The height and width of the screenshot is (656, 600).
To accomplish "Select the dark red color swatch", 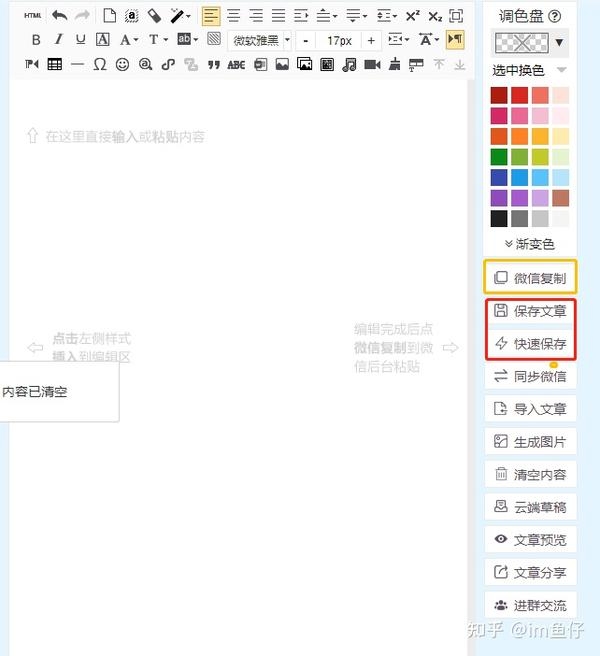I will pyautogui.click(x=499, y=95).
